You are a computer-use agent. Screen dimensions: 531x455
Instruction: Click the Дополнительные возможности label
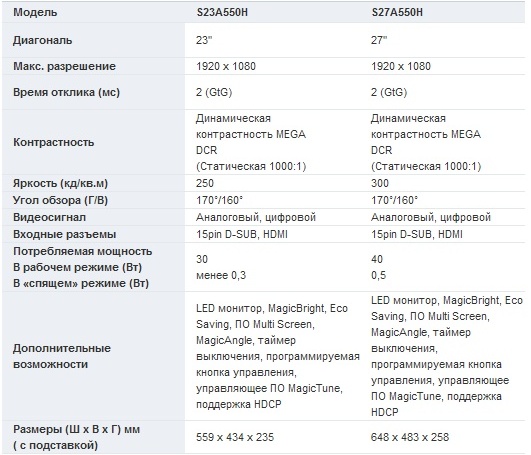(x=62, y=356)
